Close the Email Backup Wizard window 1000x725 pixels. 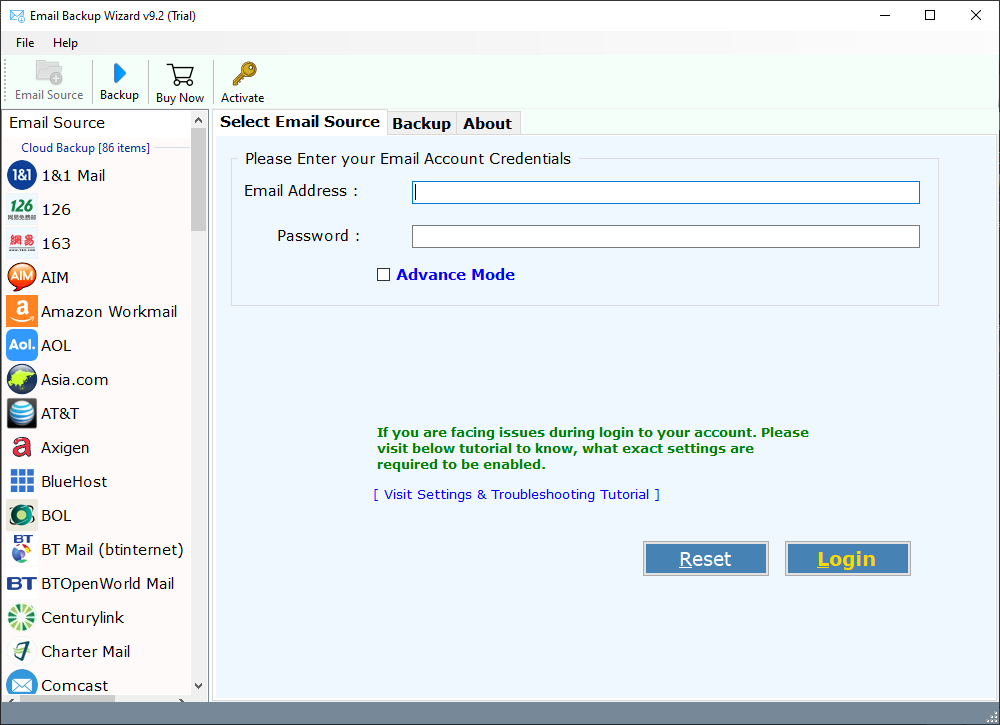[976, 15]
